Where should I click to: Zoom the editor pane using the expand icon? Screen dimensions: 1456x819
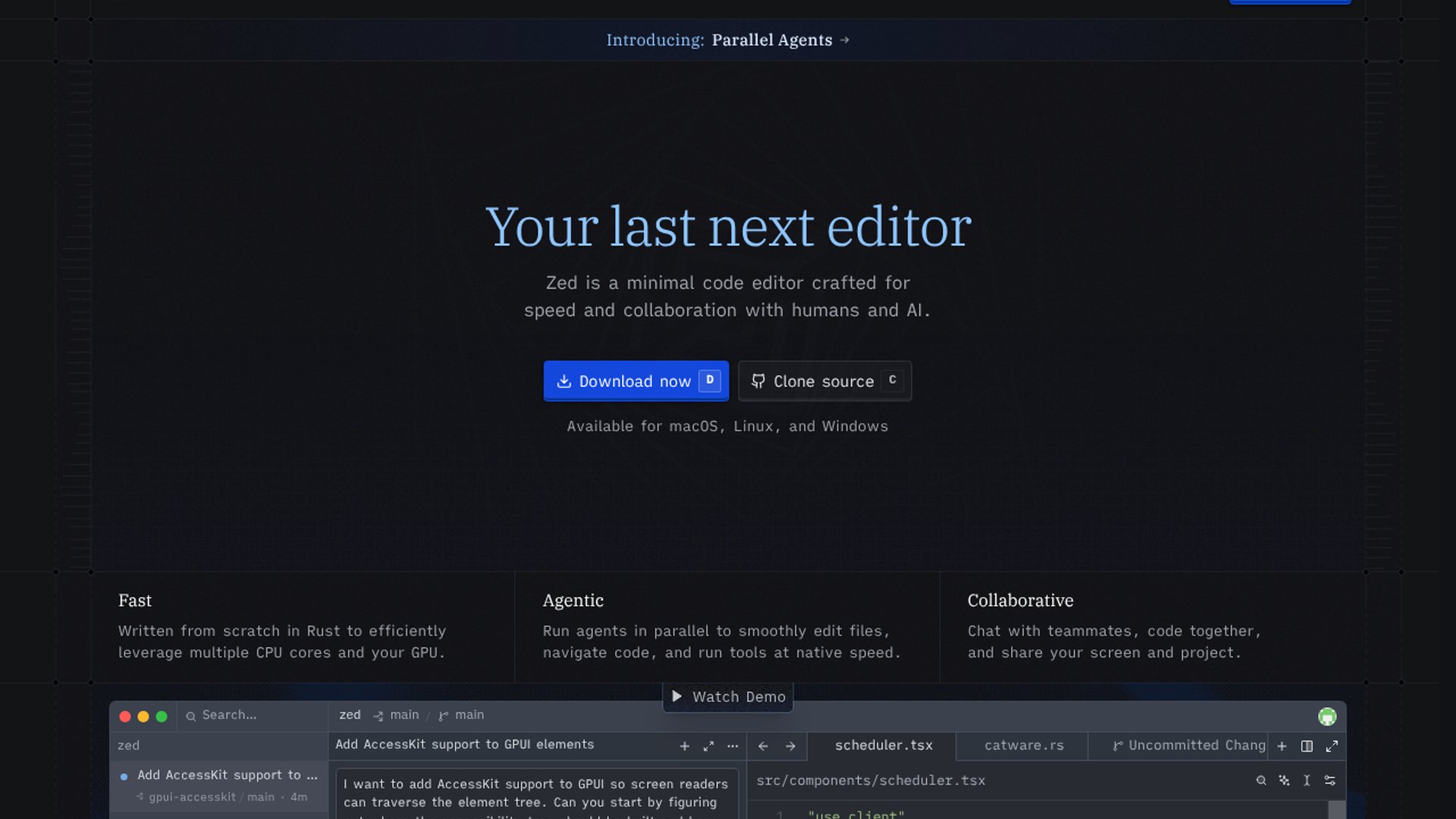[x=1332, y=746]
